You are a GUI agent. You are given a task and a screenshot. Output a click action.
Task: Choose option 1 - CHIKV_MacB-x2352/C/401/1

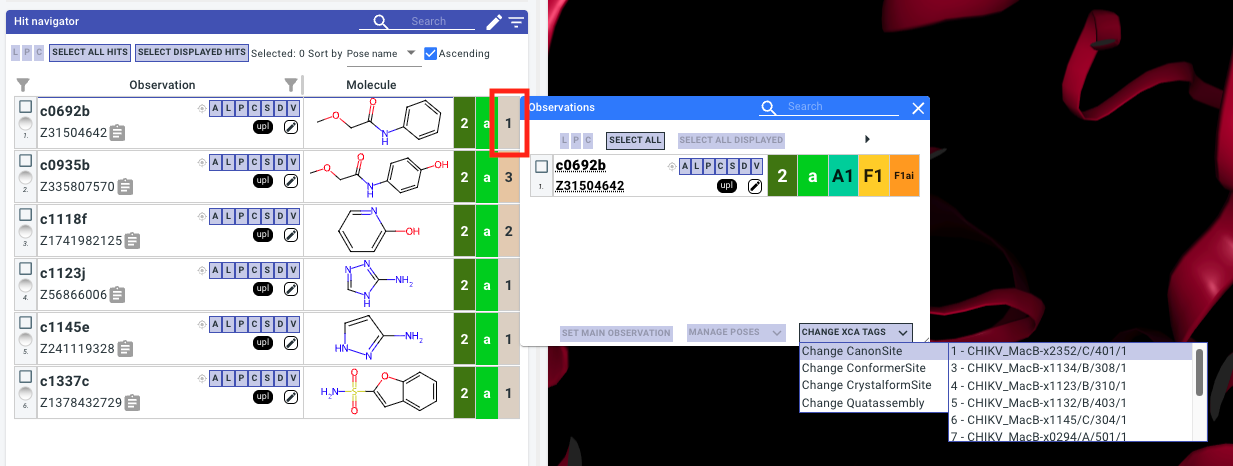tap(1070, 351)
